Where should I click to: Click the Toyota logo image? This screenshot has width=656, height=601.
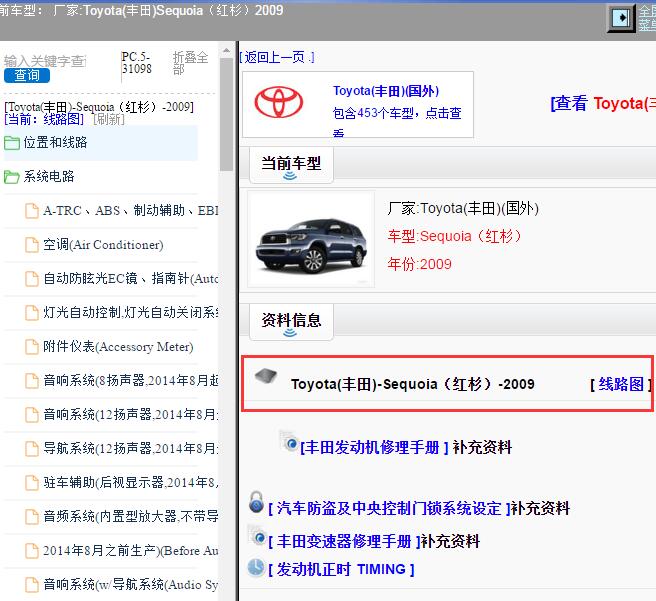click(x=279, y=102)
